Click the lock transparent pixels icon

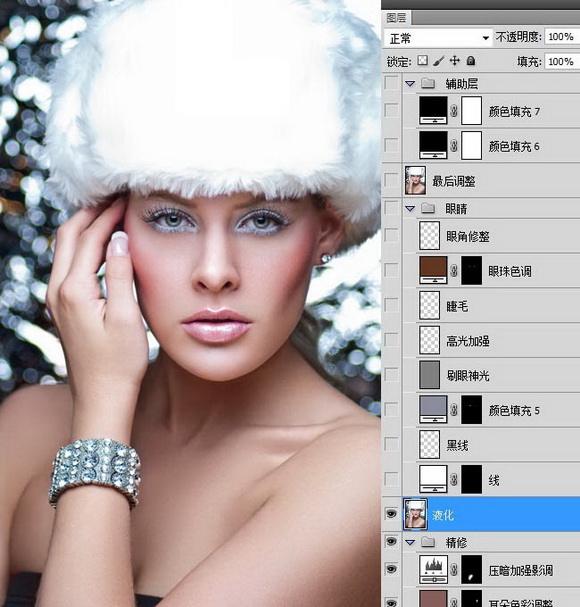[x=422, y=61]
